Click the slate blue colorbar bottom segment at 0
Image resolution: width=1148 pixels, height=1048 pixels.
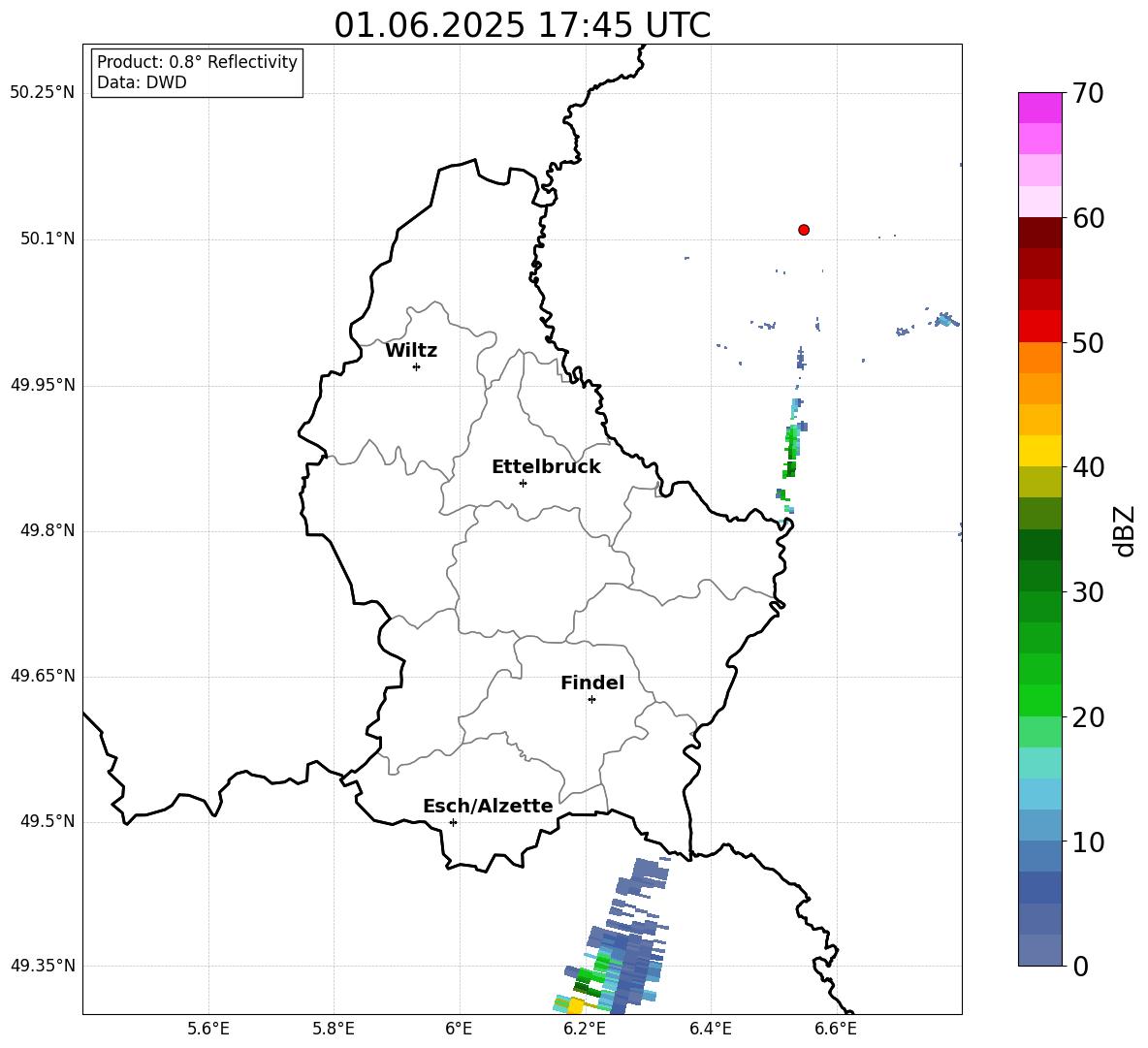tap(1039, 950)
